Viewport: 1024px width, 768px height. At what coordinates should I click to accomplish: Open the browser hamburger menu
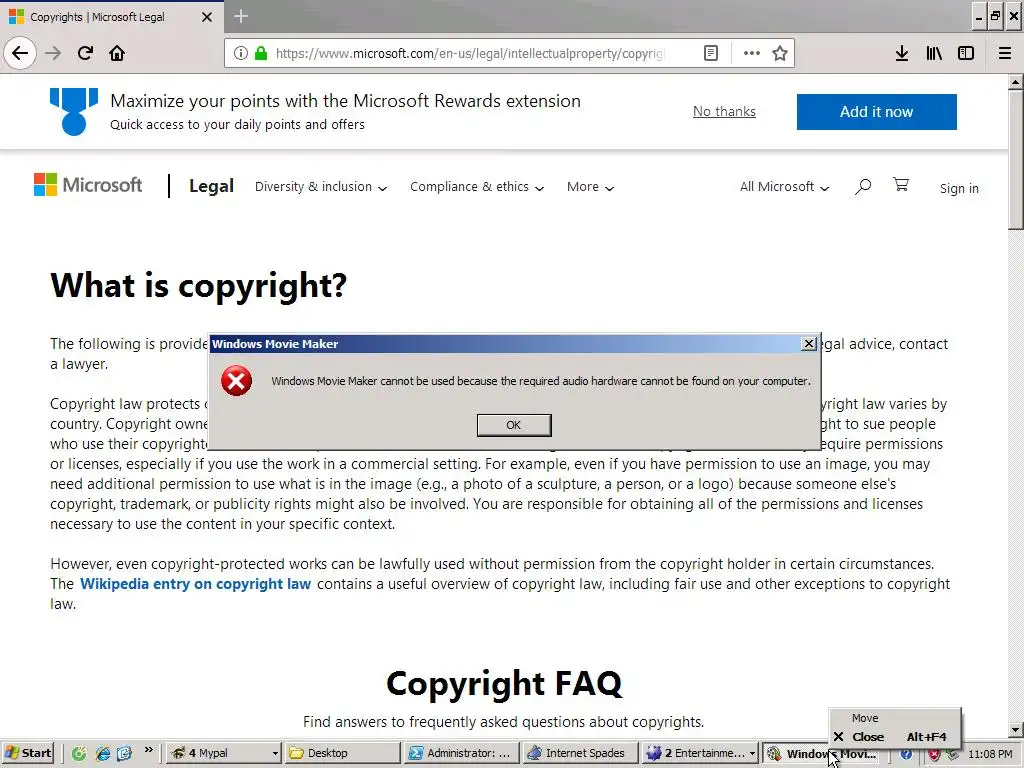tap(1005, 53)
